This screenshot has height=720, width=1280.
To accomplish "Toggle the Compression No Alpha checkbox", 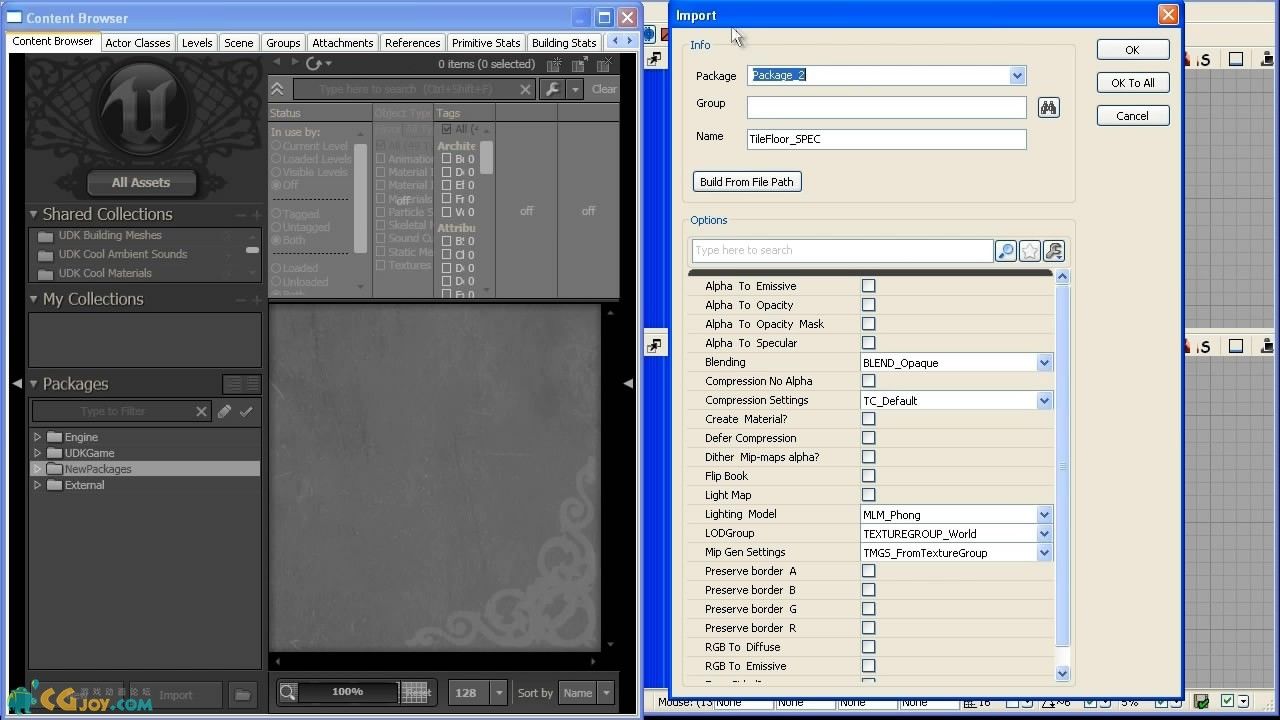I will click(x=868, y=381).
